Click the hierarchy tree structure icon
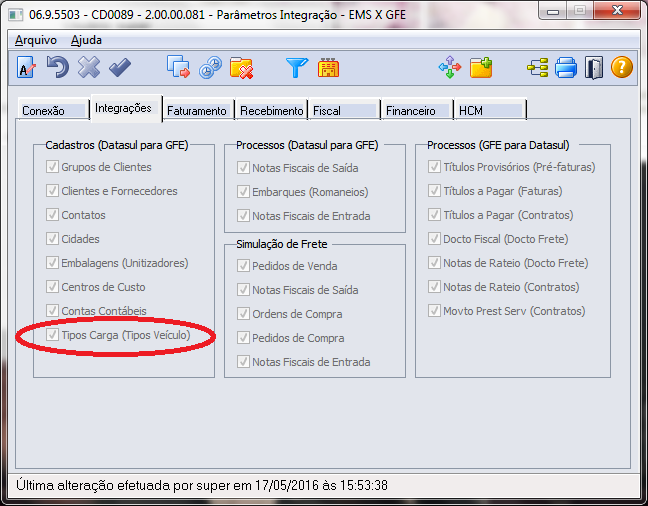This screenshot has height=506, width=648. coord(538,67)
